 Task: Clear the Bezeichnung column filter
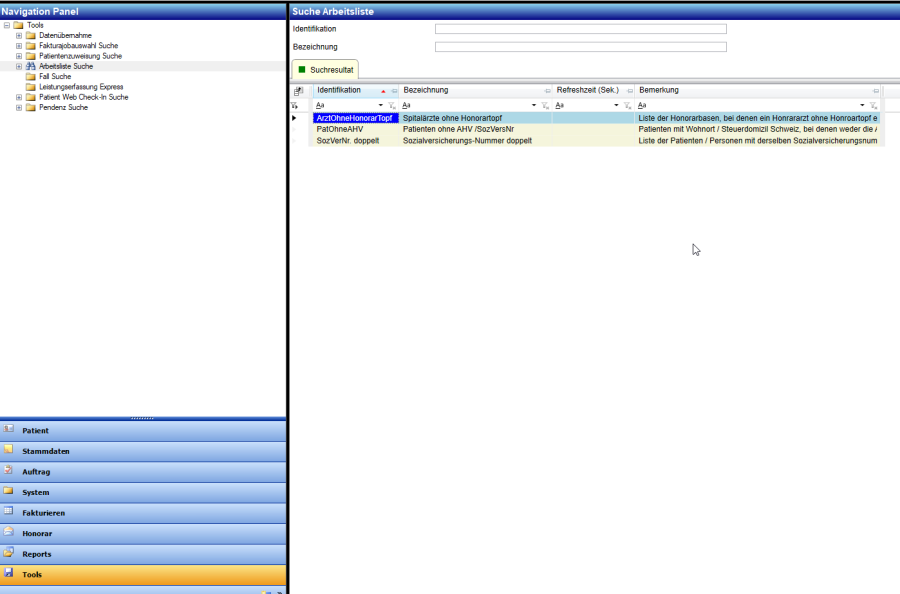[x=545, y=106]
